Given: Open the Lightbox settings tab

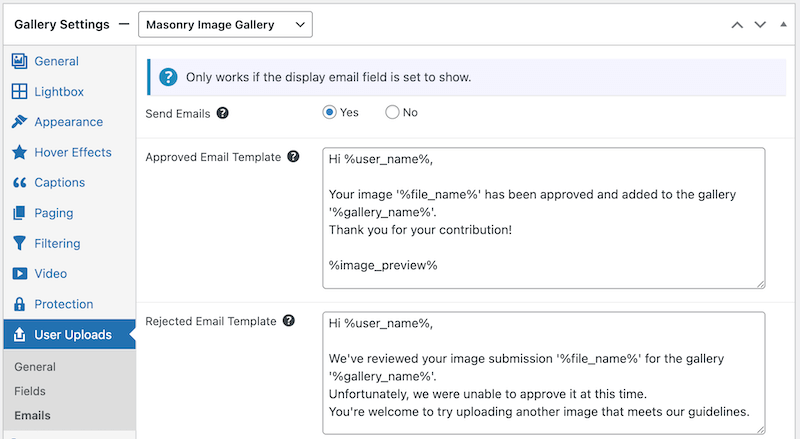Looking at the screenshot, I should click(x=69, y=91).
